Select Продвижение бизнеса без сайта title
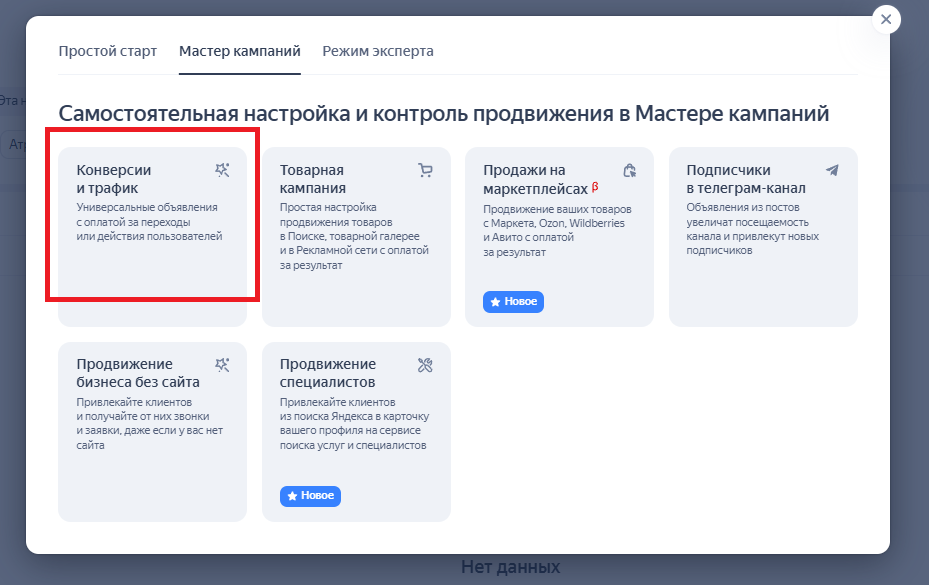This screenshot has height=585, width=929. [x=138, y=373]
